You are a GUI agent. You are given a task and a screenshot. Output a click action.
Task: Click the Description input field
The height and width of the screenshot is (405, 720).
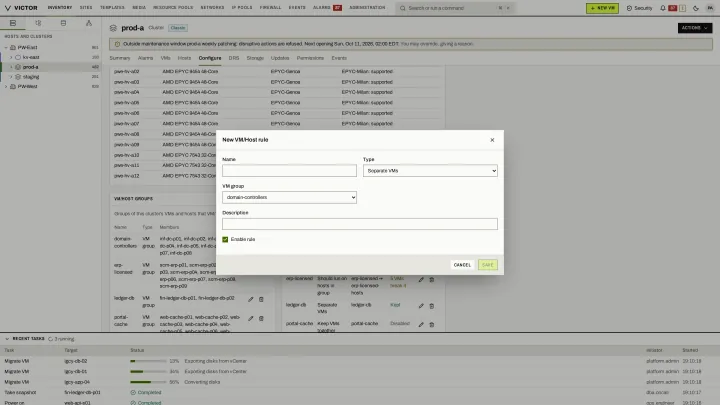(x=360, y=224)
